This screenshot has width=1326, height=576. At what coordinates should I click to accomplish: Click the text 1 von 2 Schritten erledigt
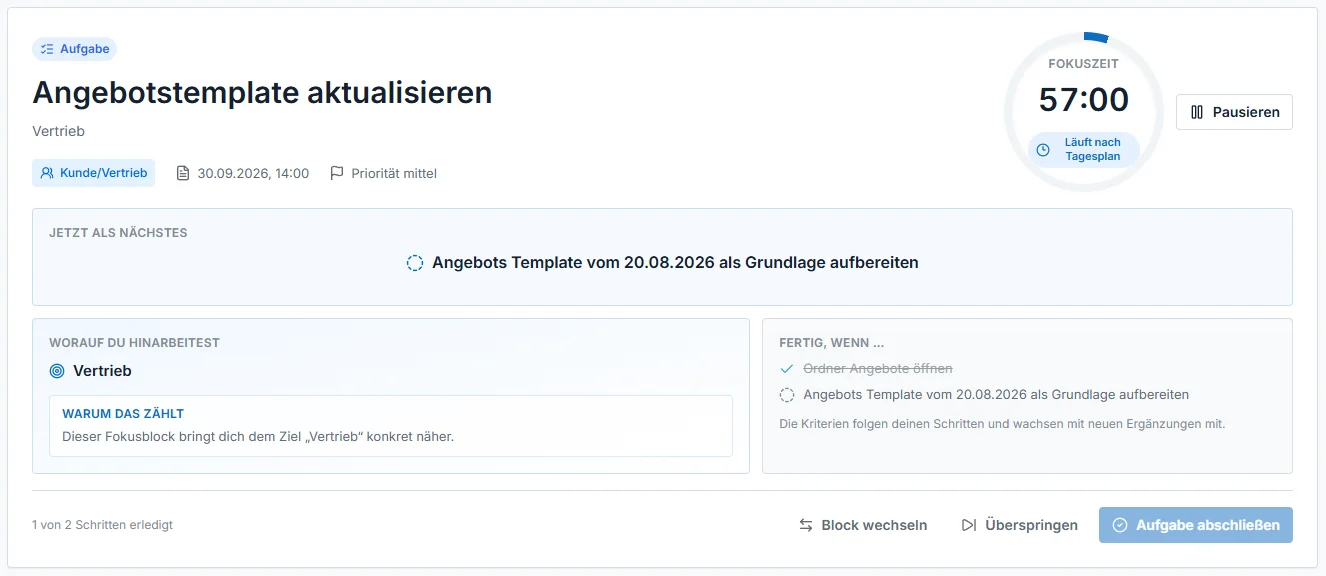pyautogui.click(x=102, y=525)
